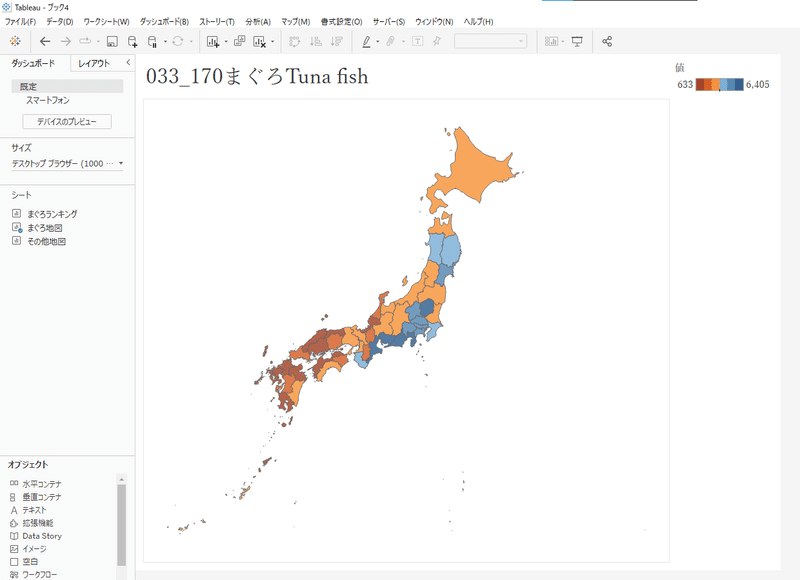
Task: Click the 値 color legend gradient bar
Action: 719,85
